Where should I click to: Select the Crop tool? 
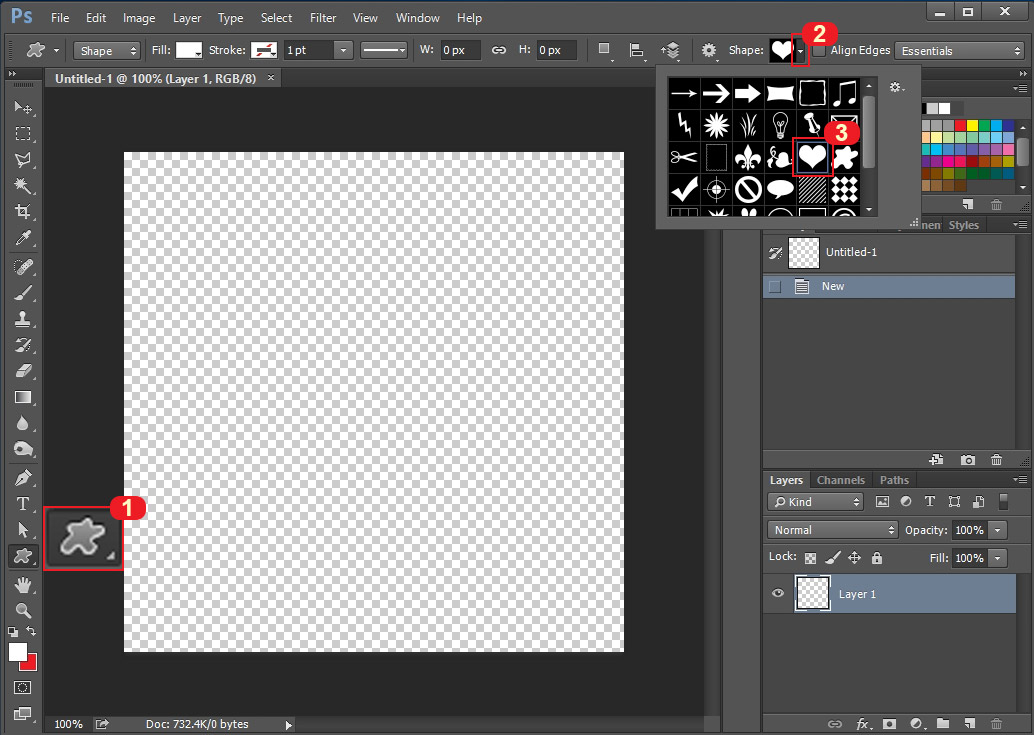coord(23,212)
